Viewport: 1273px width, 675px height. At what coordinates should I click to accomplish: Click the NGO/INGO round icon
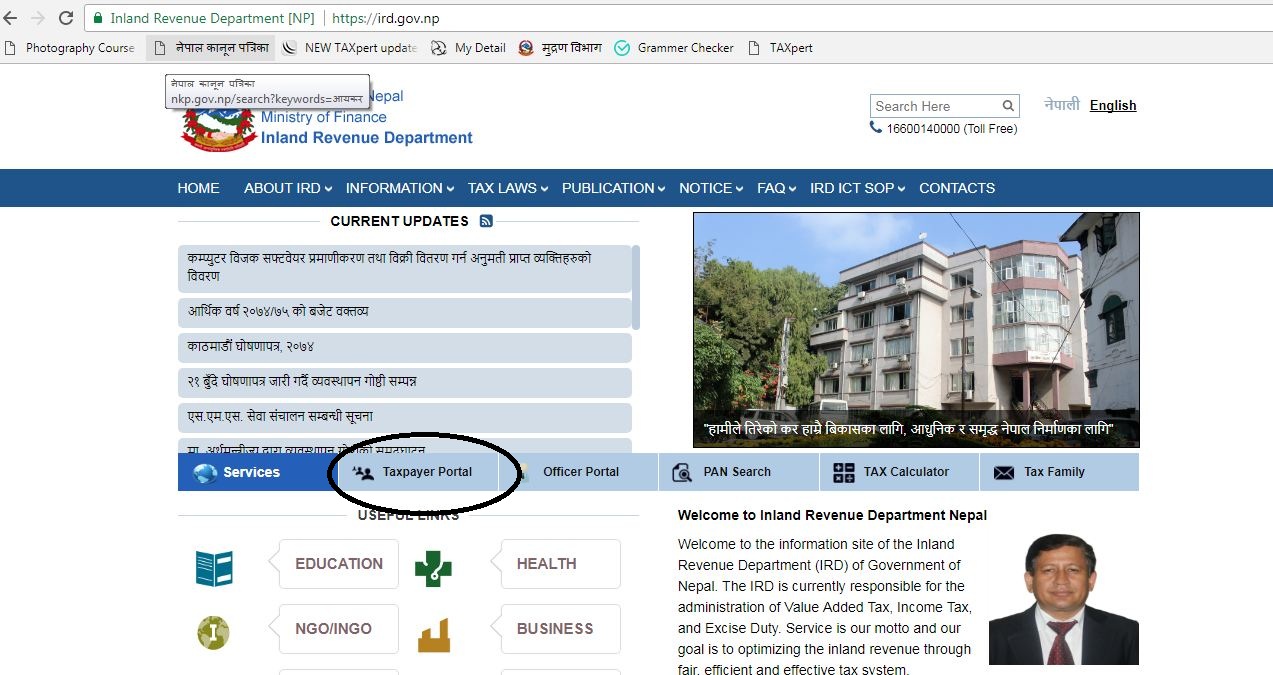pos(213,632)
